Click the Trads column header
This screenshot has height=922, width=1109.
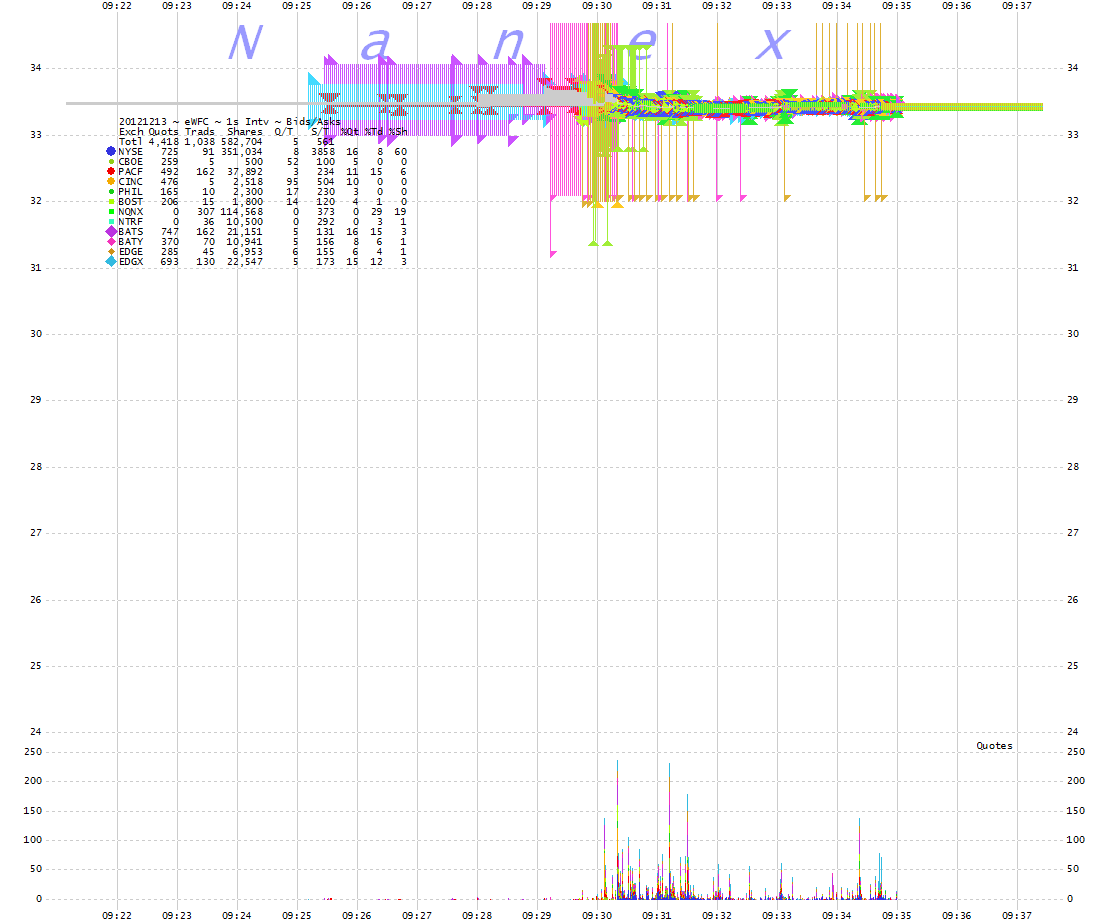coord(199,132)
